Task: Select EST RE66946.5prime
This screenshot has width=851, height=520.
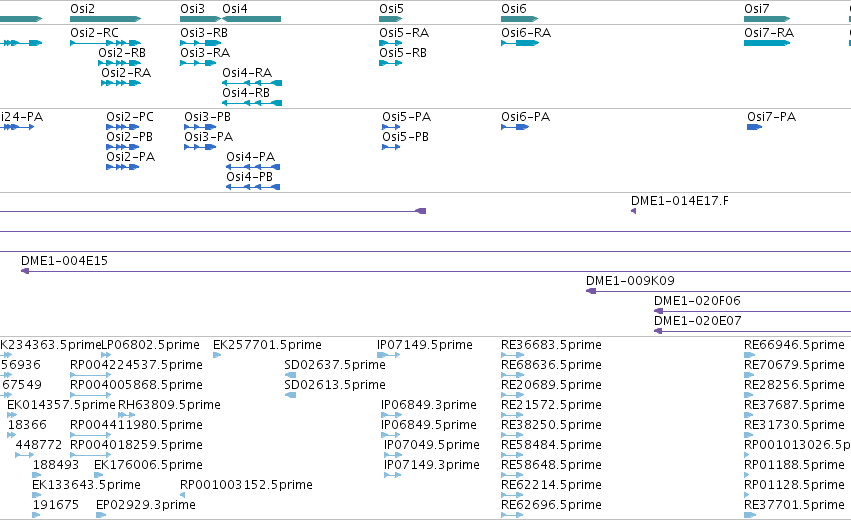Action: click(x=749, y=355)
